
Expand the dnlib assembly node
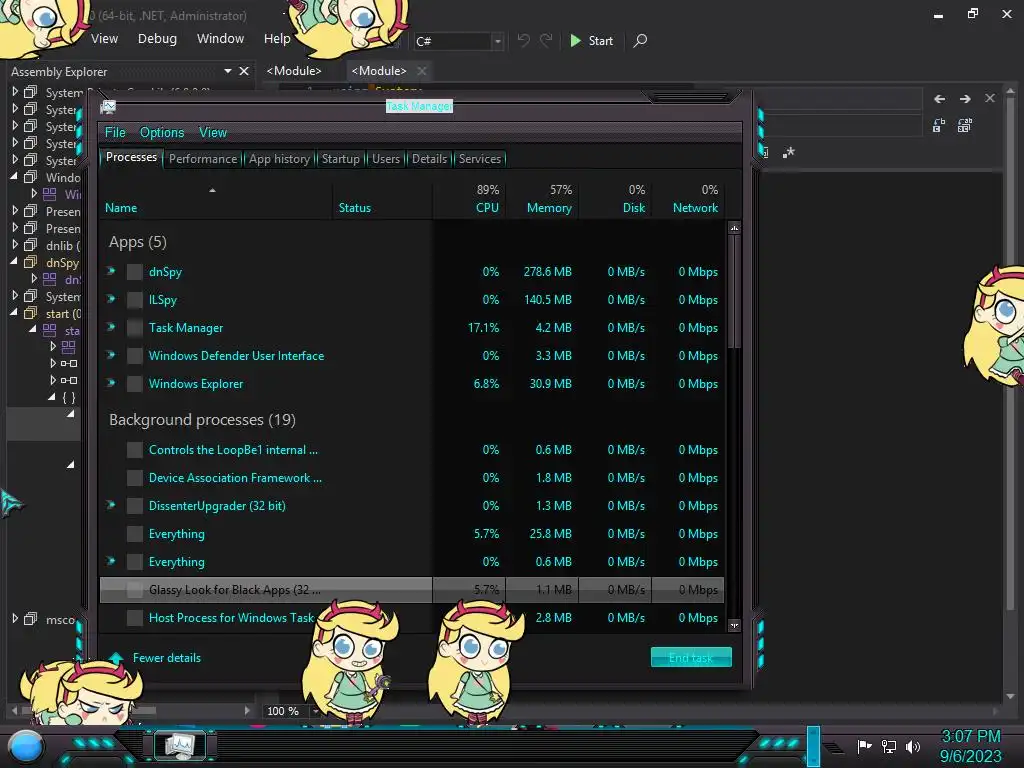[15, 245]
